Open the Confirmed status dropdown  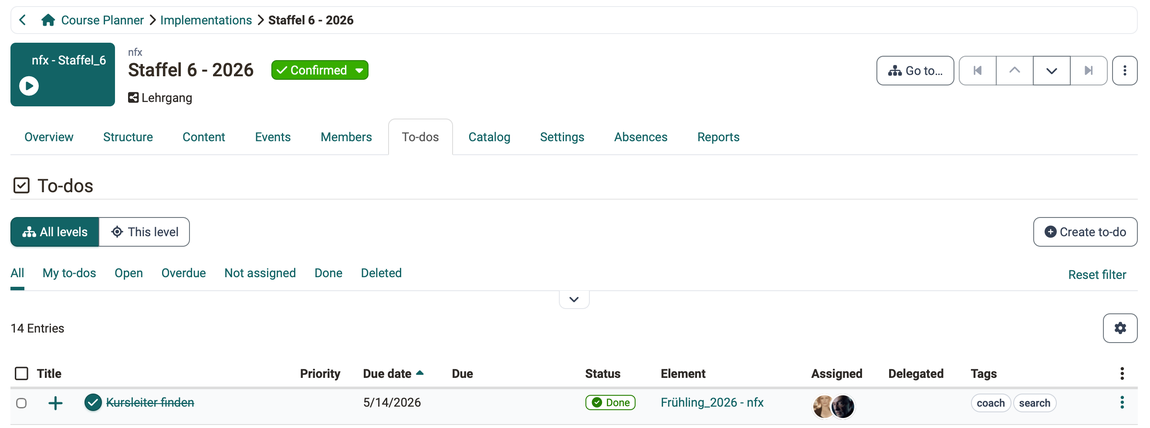pyautogui.click(x=320, y=70)
